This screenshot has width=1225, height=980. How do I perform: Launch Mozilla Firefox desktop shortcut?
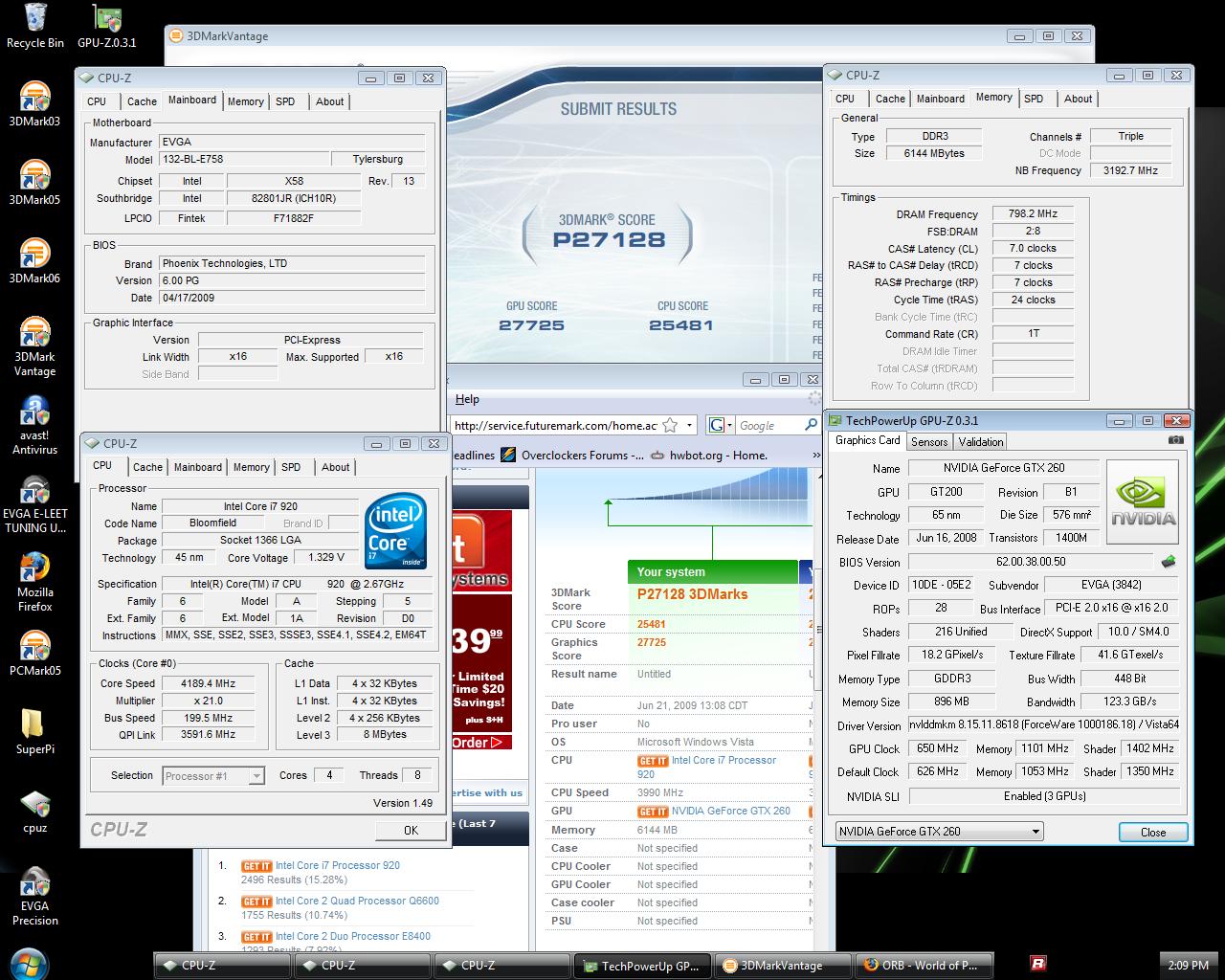click(34, 582)
